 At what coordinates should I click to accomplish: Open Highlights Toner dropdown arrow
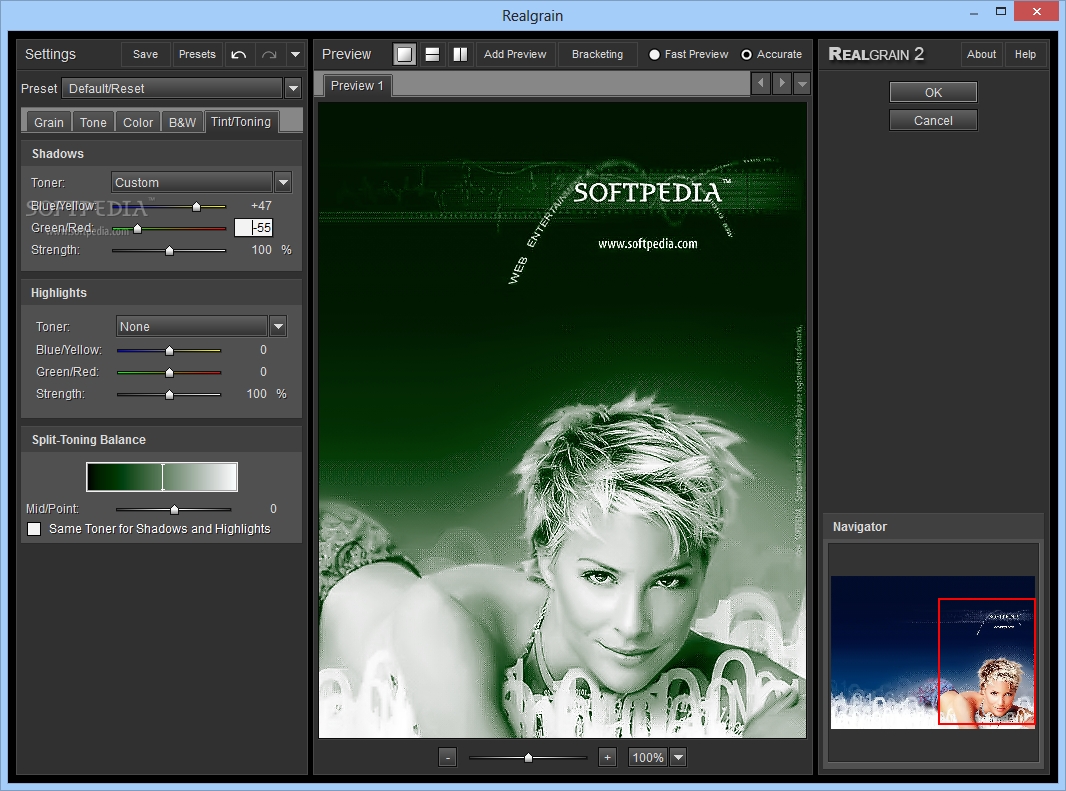pyautogui.click(x=278, y=326)
